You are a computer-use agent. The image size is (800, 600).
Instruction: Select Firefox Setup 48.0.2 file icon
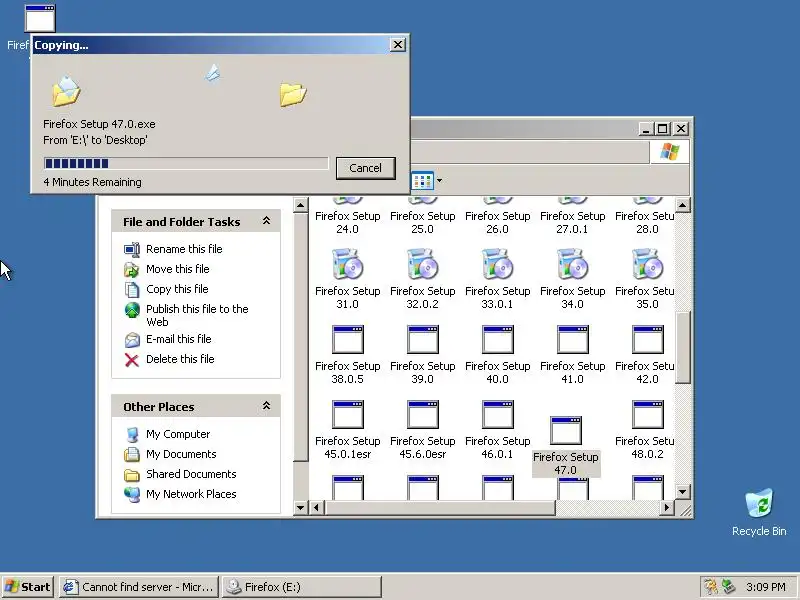(x=647, y=414)
